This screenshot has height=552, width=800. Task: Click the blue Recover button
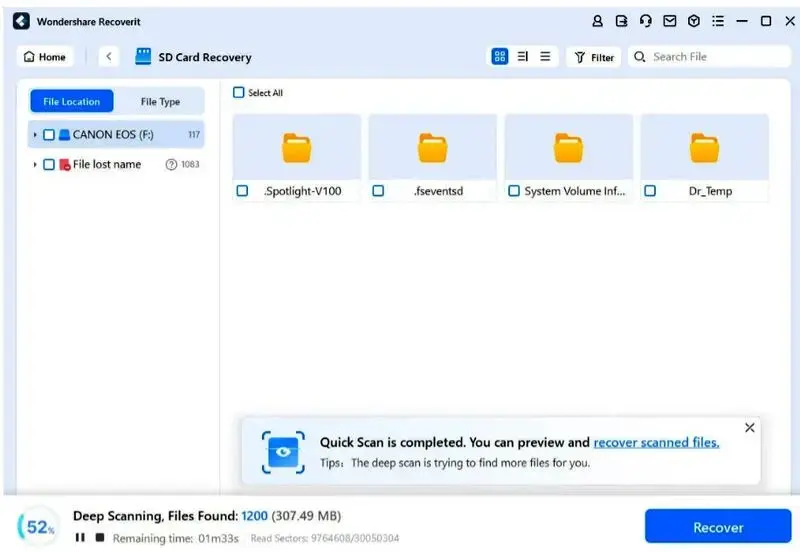718,526
